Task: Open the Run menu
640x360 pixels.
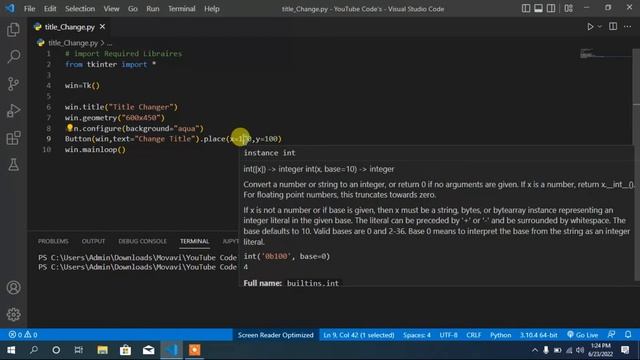Action: point(153,9)
